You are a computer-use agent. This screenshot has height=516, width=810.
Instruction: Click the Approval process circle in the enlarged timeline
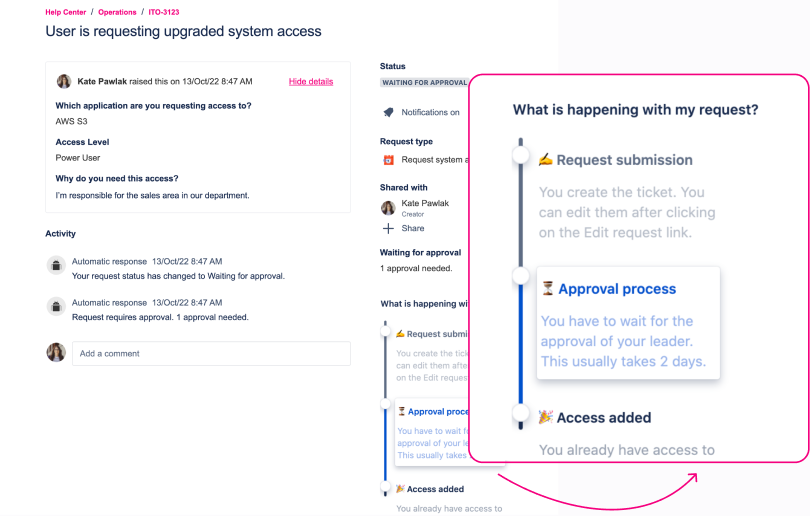[x=519, y=274]
